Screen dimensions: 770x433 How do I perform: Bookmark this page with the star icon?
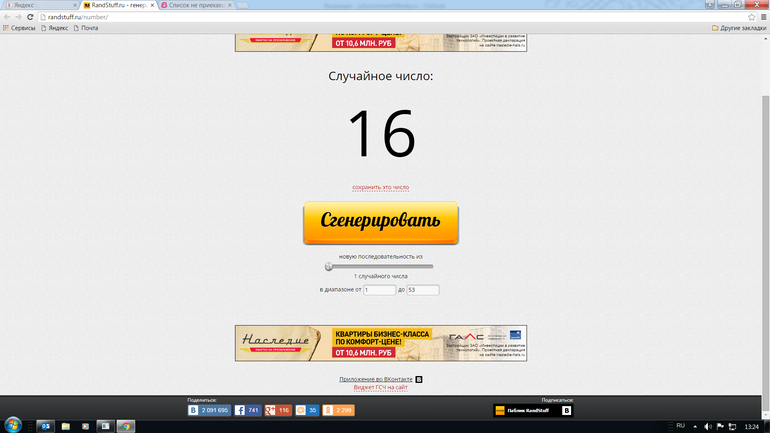pos(751,17)
